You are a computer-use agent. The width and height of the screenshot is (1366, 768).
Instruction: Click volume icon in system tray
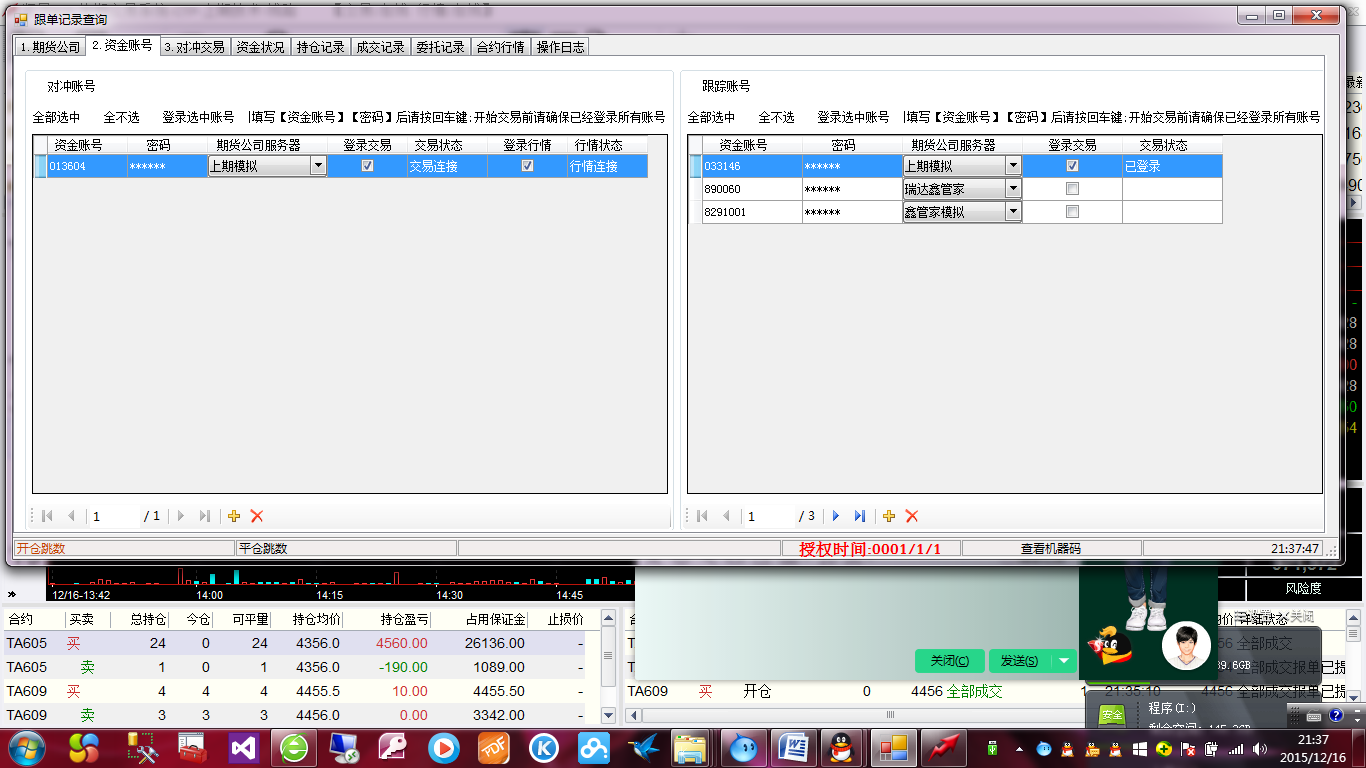[1260, 748]
